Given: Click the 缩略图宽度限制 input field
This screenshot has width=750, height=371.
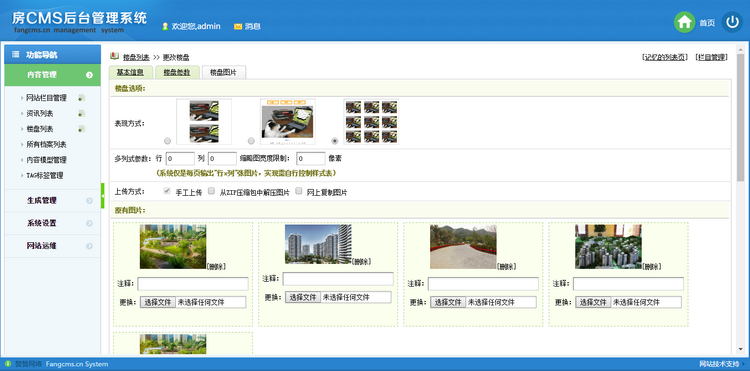Looking at the screenshot, I should click(311, 158).
